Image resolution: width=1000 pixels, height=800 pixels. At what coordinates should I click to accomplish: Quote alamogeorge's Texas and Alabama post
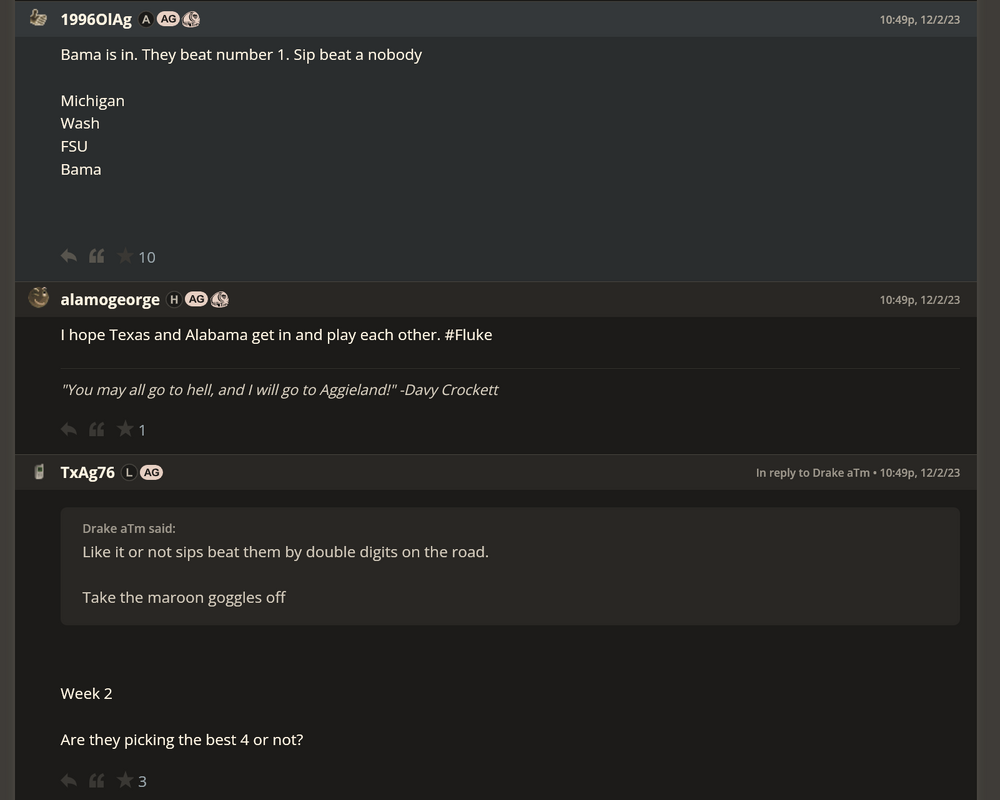(97, 429)
